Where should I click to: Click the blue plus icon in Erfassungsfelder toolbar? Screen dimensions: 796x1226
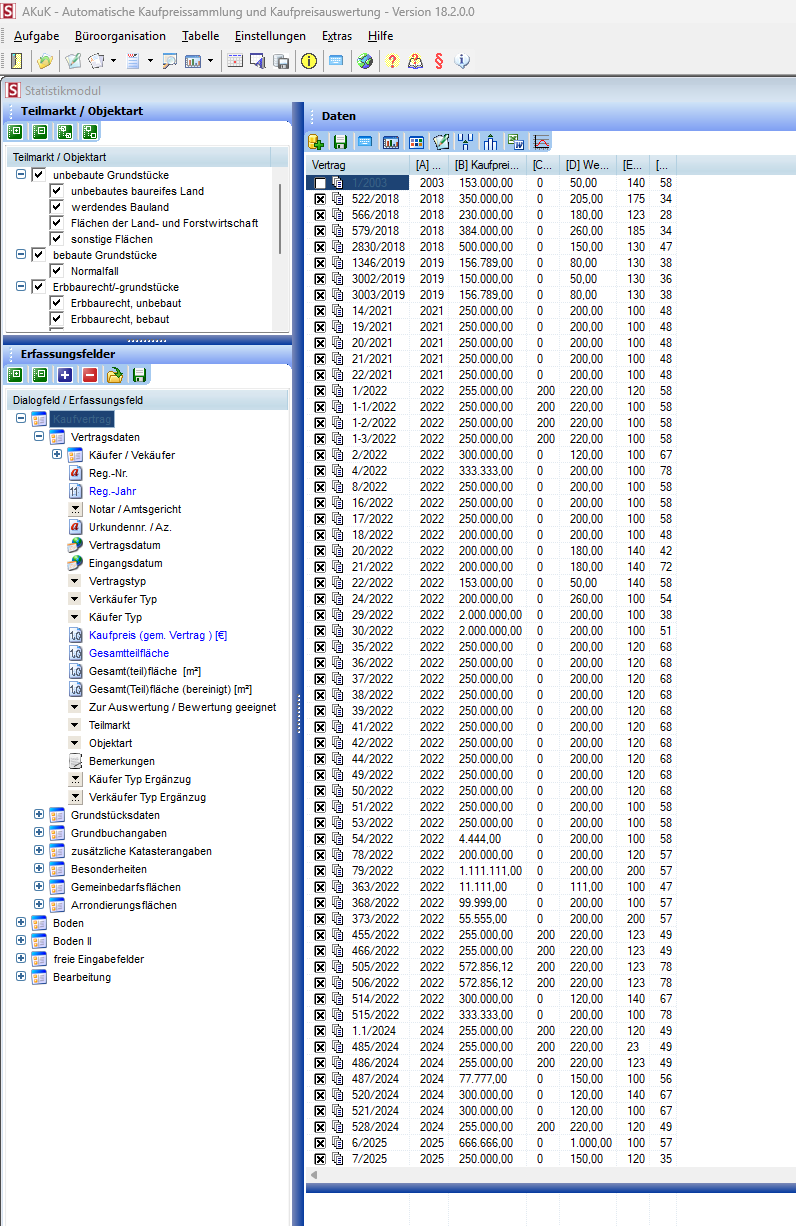pos(65,375)
